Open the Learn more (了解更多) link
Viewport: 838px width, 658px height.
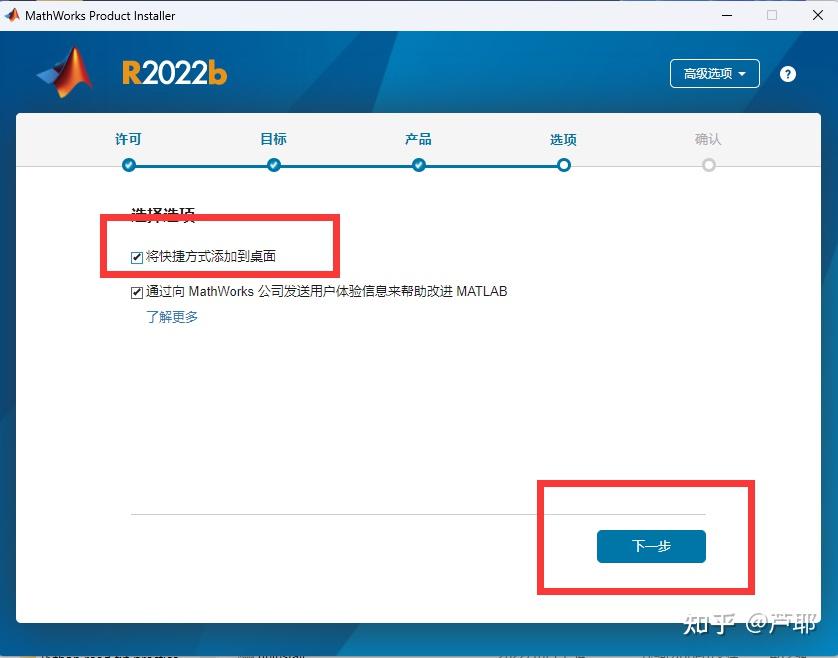[x=172, y=317]
